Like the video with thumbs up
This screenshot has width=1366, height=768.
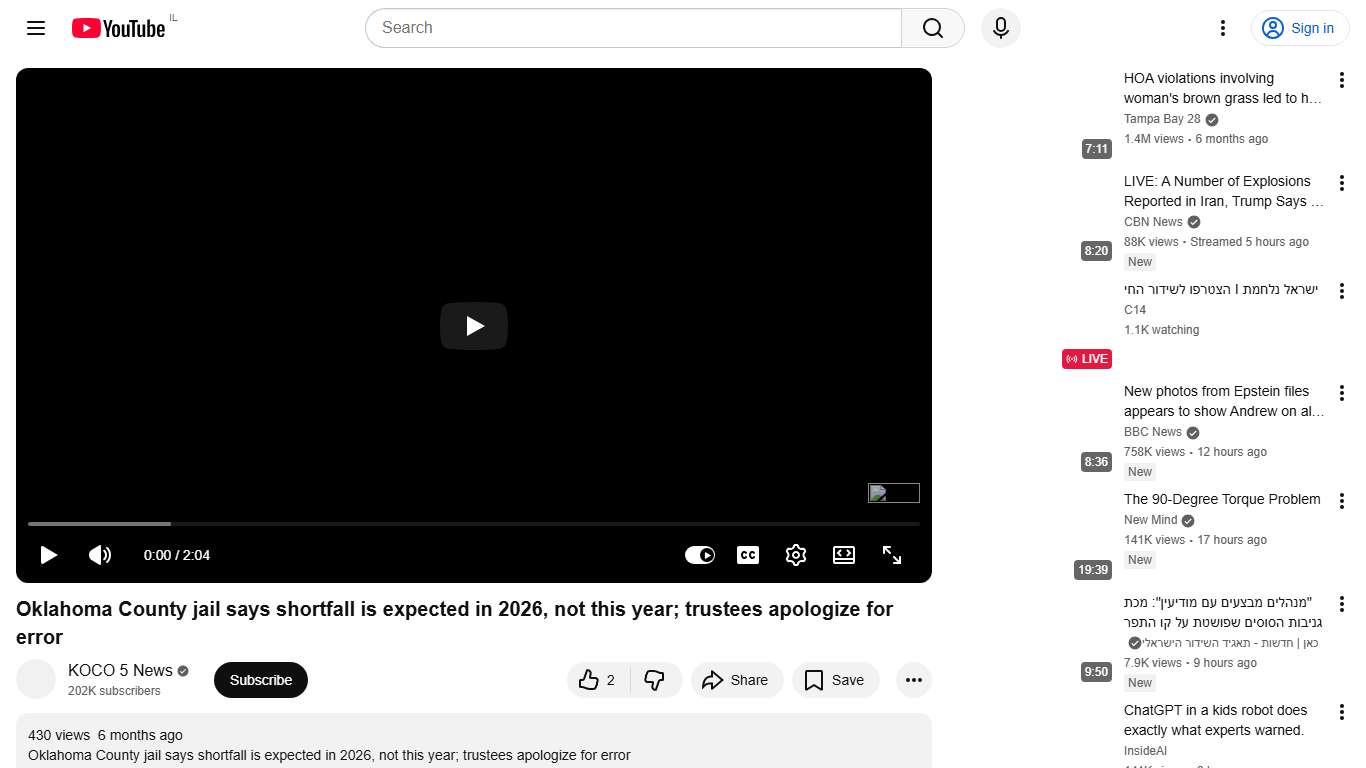599,680
